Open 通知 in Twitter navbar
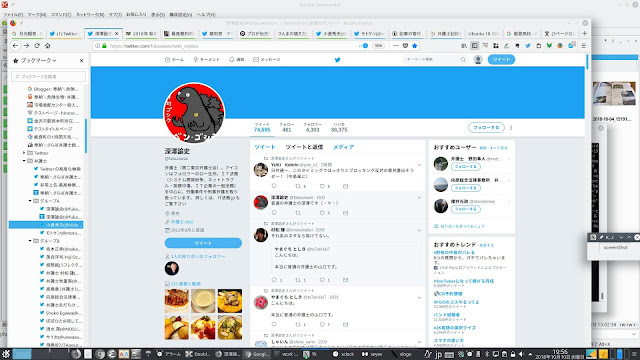This screenshot has width=640, height=360. [237, 60]
